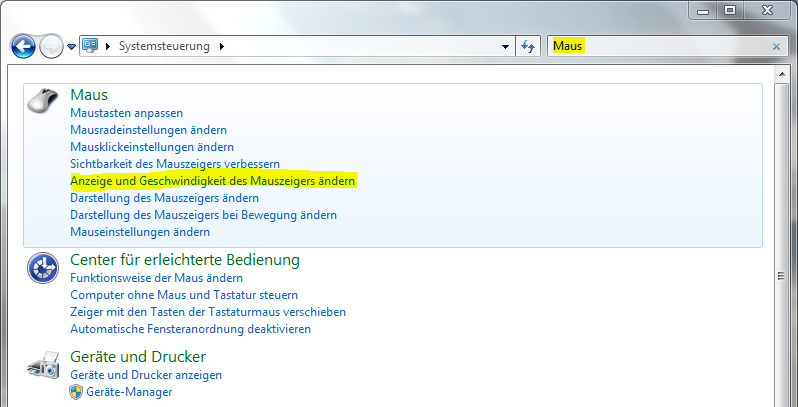Click the refresh button next to address bar

(529, 46)
